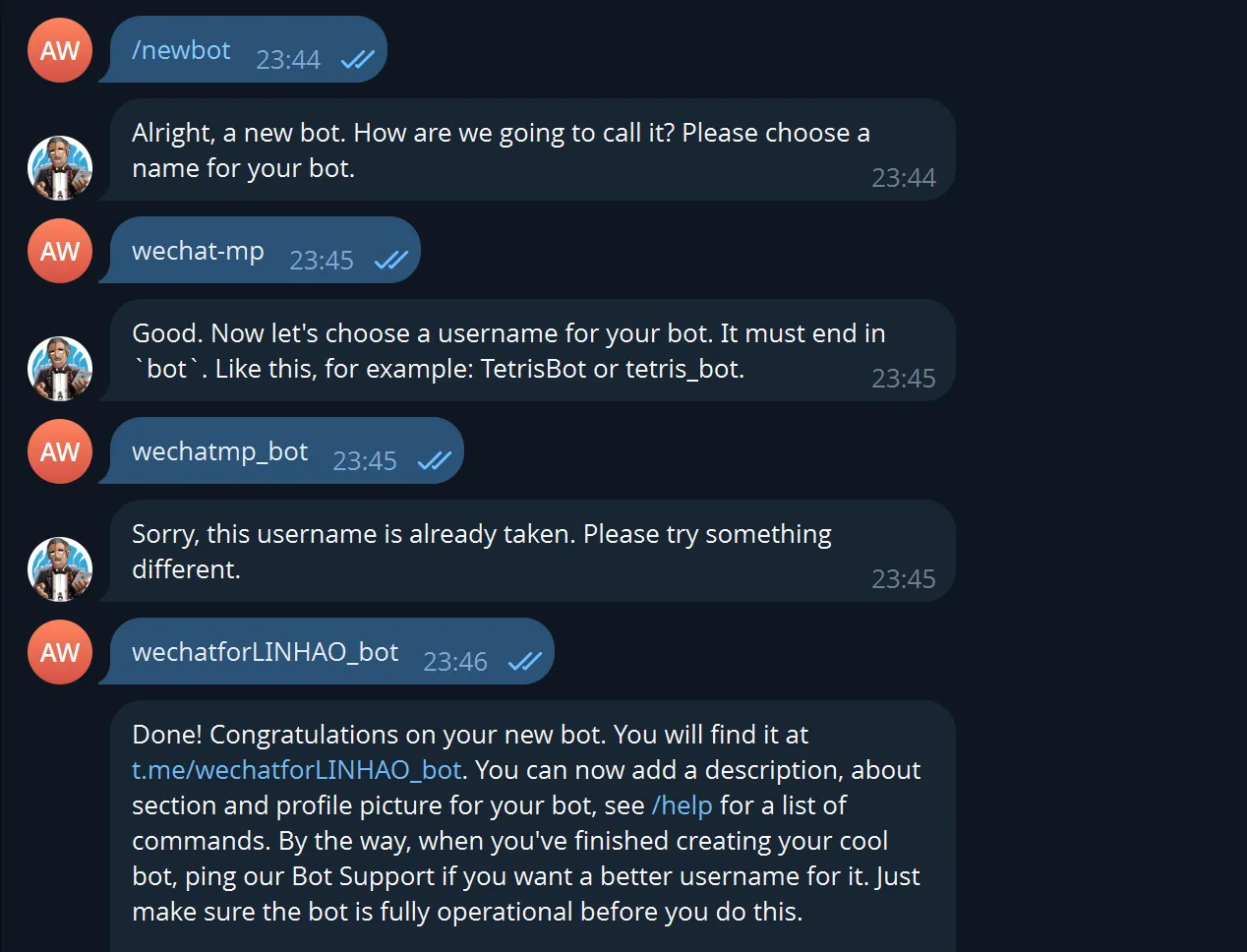Click the 23:46 timestamp on the wechatforLINHAO_bot message
The width and height of the screenshot is (1247, 952).
pos(454,662)
